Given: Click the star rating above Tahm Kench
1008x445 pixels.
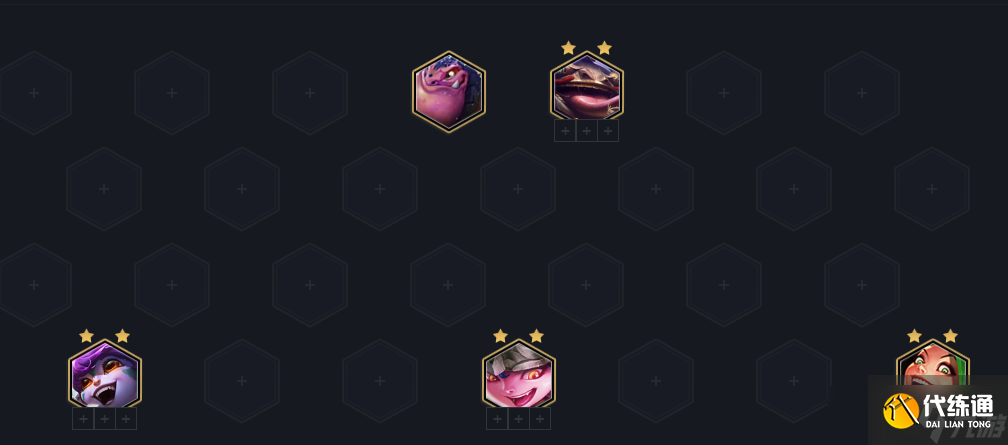Looking at the screenshot, I should [586, 48].
